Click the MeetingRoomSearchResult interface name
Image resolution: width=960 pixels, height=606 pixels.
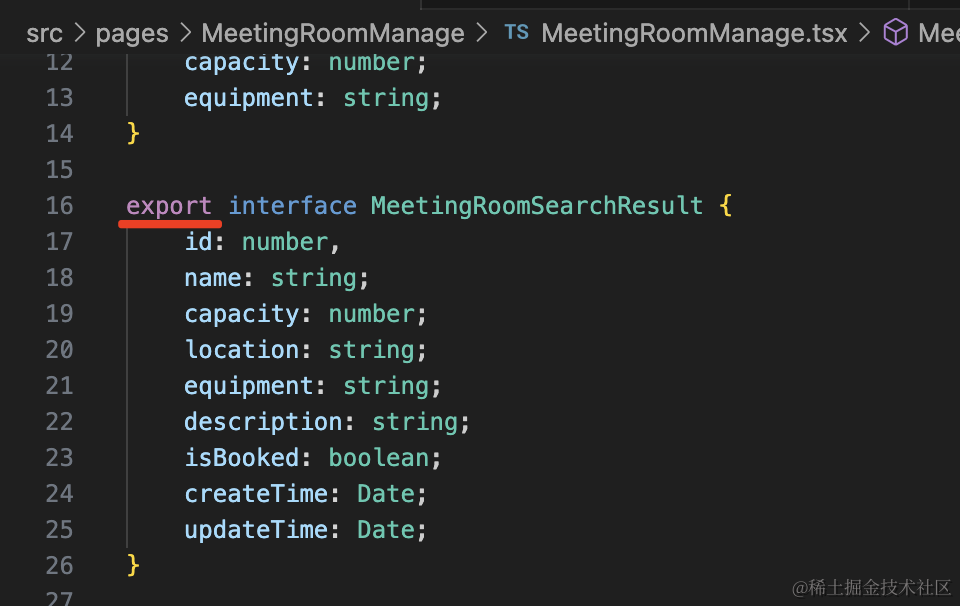537,206
